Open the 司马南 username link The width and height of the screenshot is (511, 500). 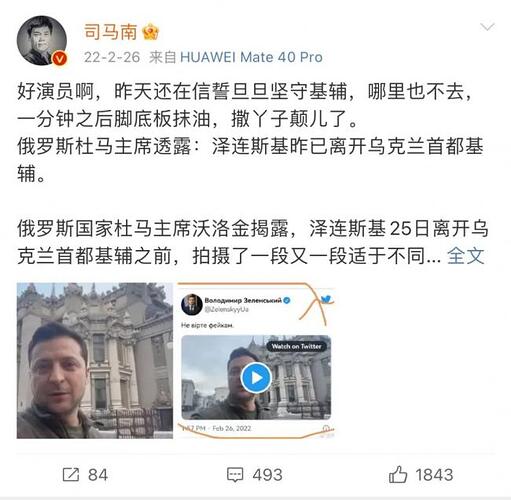tap(110, 32)
